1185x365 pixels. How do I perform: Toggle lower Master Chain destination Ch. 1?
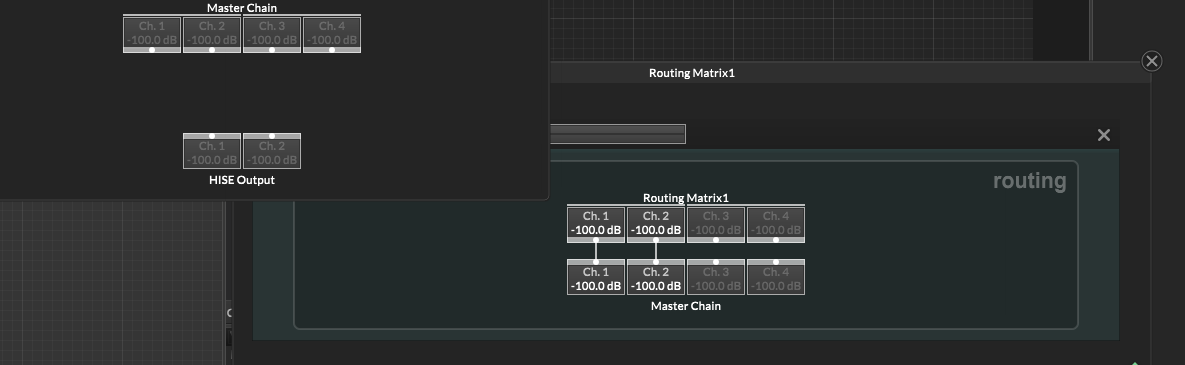pos(596,277)
